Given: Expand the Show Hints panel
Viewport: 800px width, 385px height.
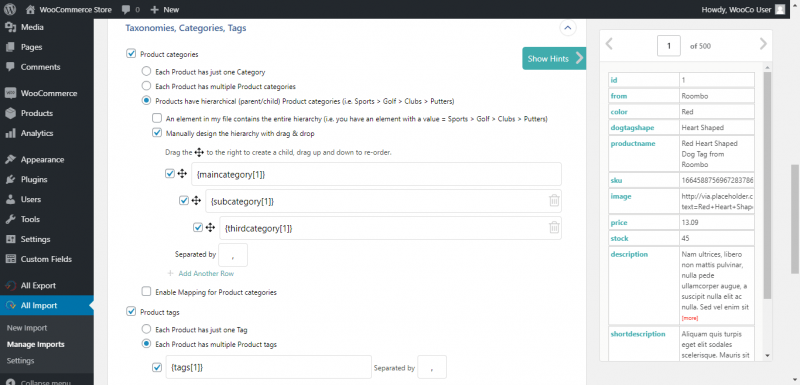Looking at the screenshot, I should pos(554,58).
